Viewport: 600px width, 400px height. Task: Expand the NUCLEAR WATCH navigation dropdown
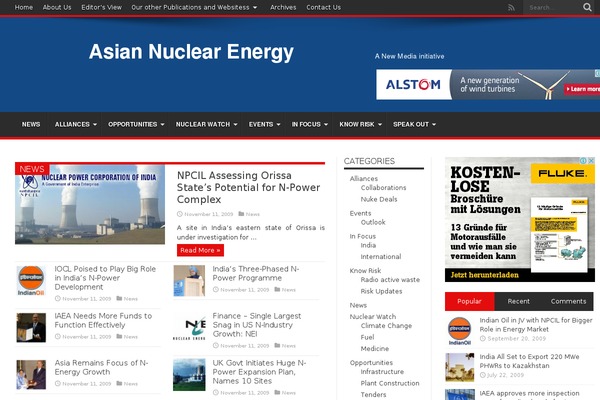coord(207,124)
